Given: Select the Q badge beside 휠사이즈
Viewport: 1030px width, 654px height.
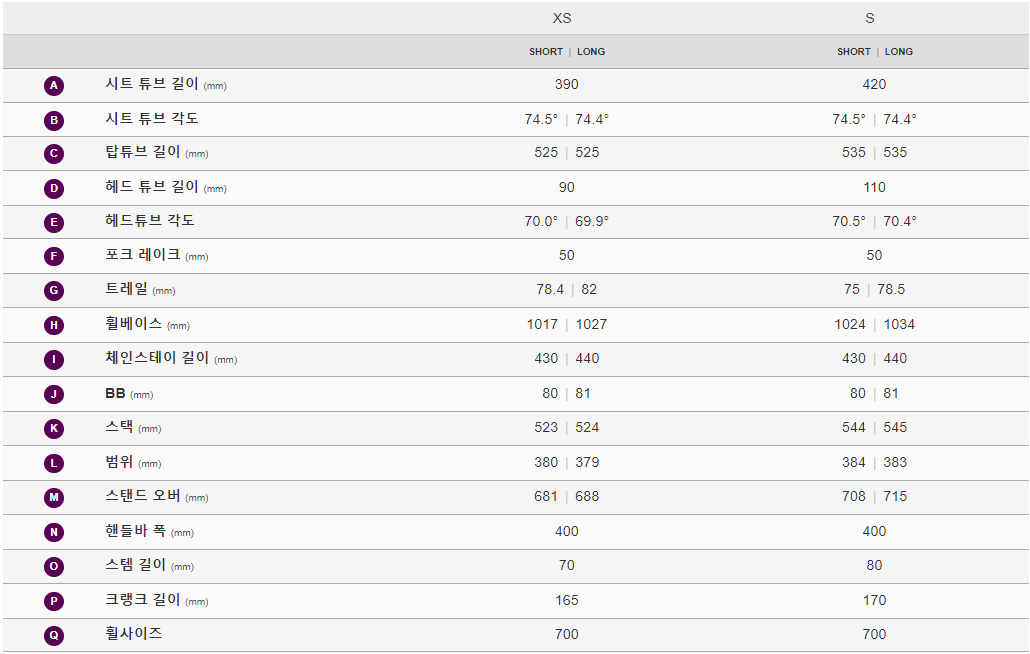Looking at the screenshot, I should (54, 635).
